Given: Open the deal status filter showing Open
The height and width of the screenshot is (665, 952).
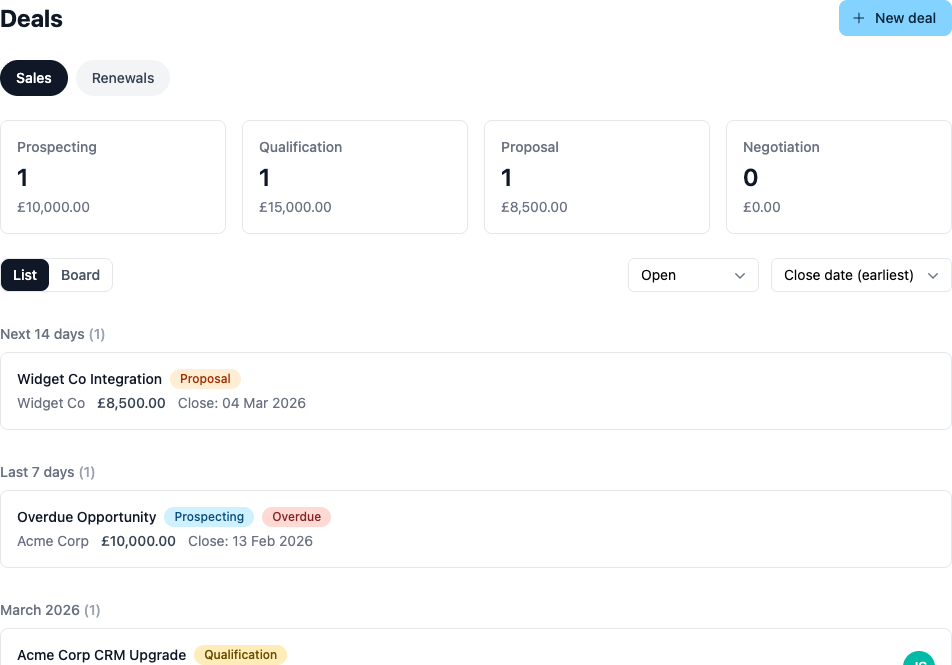Looking at the screenshot, I should [x=693, y=275].
